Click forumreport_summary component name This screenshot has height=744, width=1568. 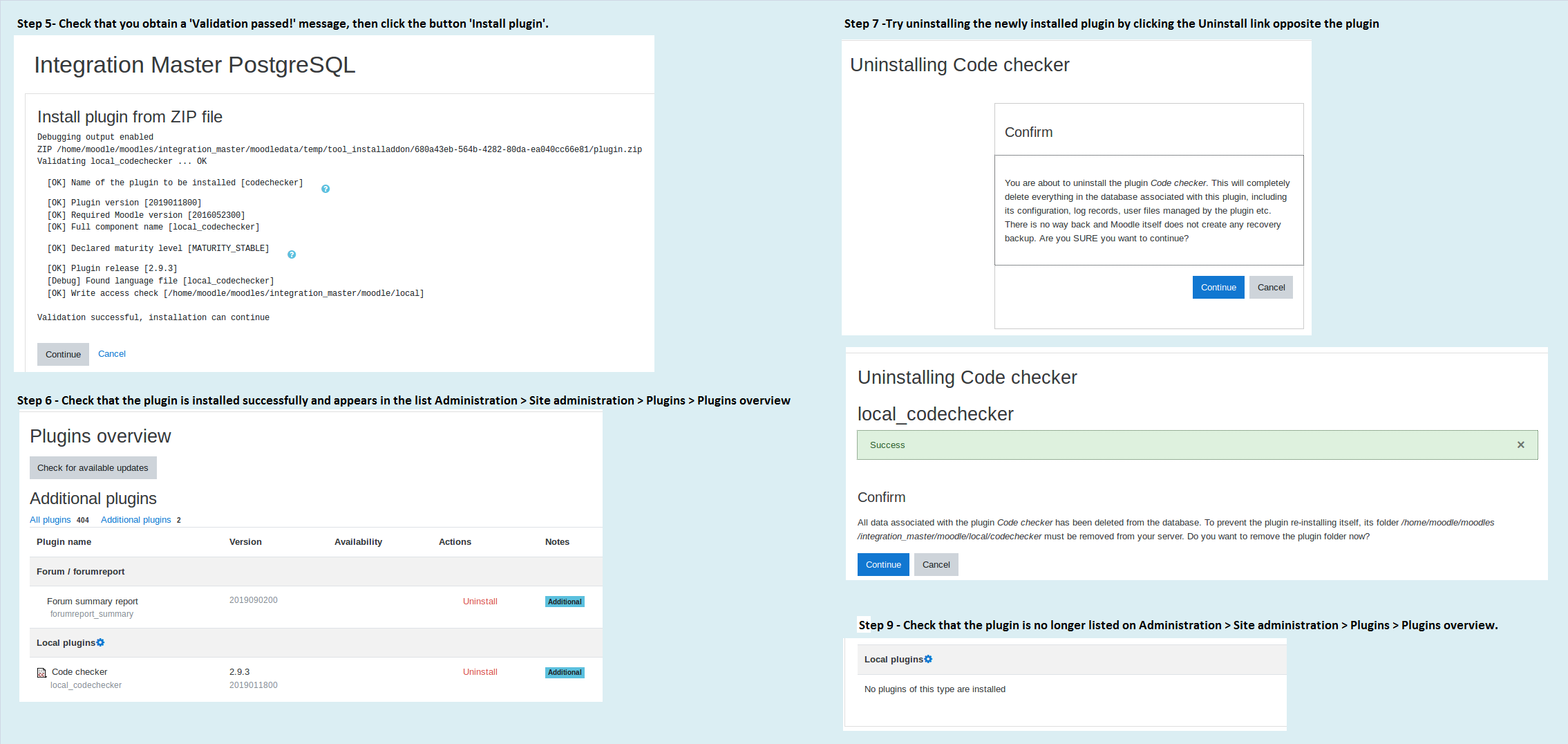(x=92, y=614)
